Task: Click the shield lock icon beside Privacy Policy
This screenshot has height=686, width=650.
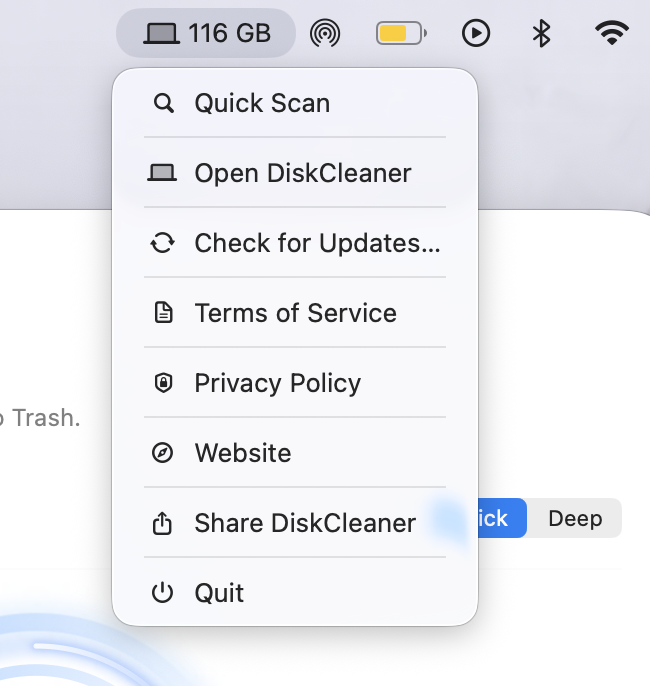Action: pos(164,383)
